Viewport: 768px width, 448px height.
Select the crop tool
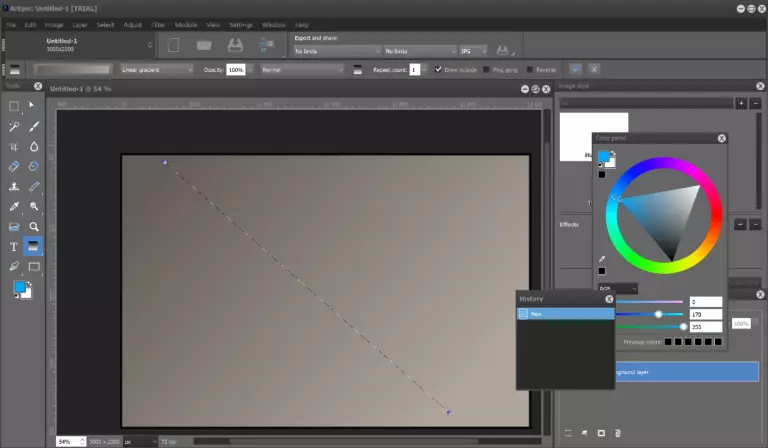pyautogui.click(x=14, y=146)
